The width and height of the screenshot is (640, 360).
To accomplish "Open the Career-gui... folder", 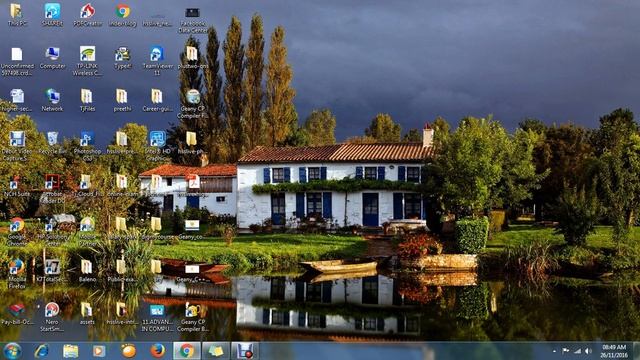I will pyautogui.click(x=157, y=100).
